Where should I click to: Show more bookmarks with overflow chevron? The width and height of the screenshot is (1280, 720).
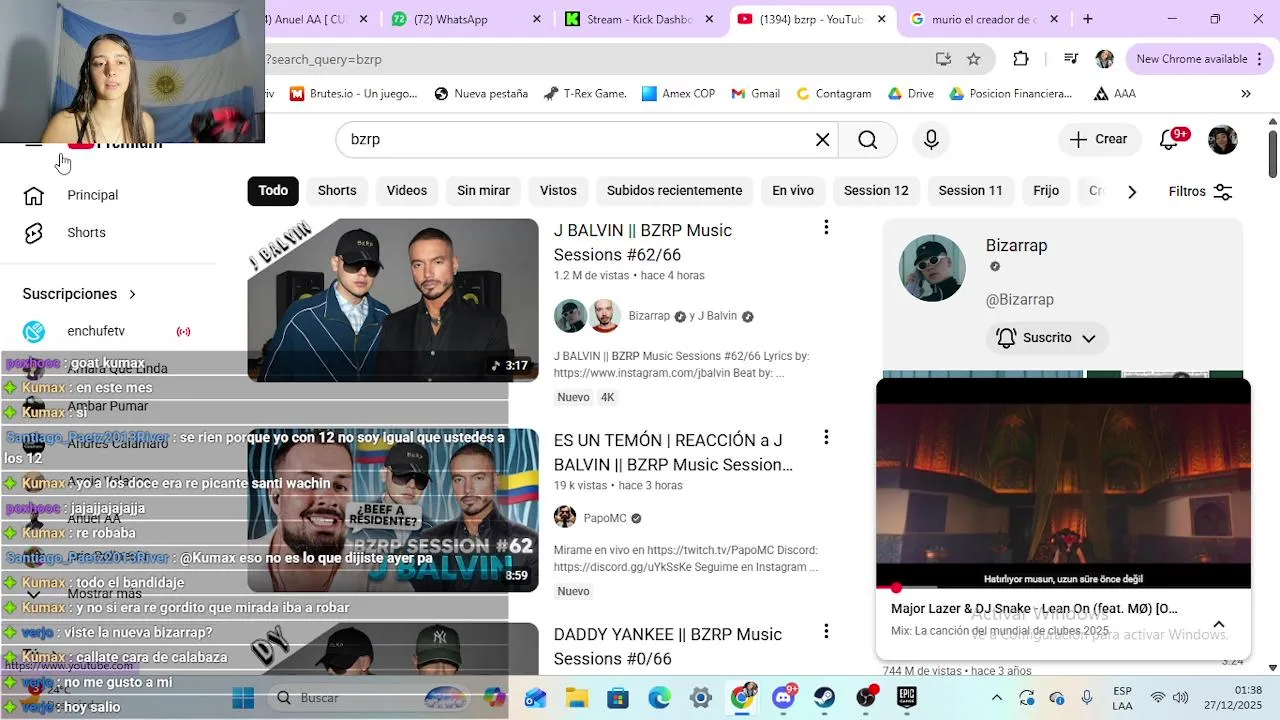pos(1246,94)
